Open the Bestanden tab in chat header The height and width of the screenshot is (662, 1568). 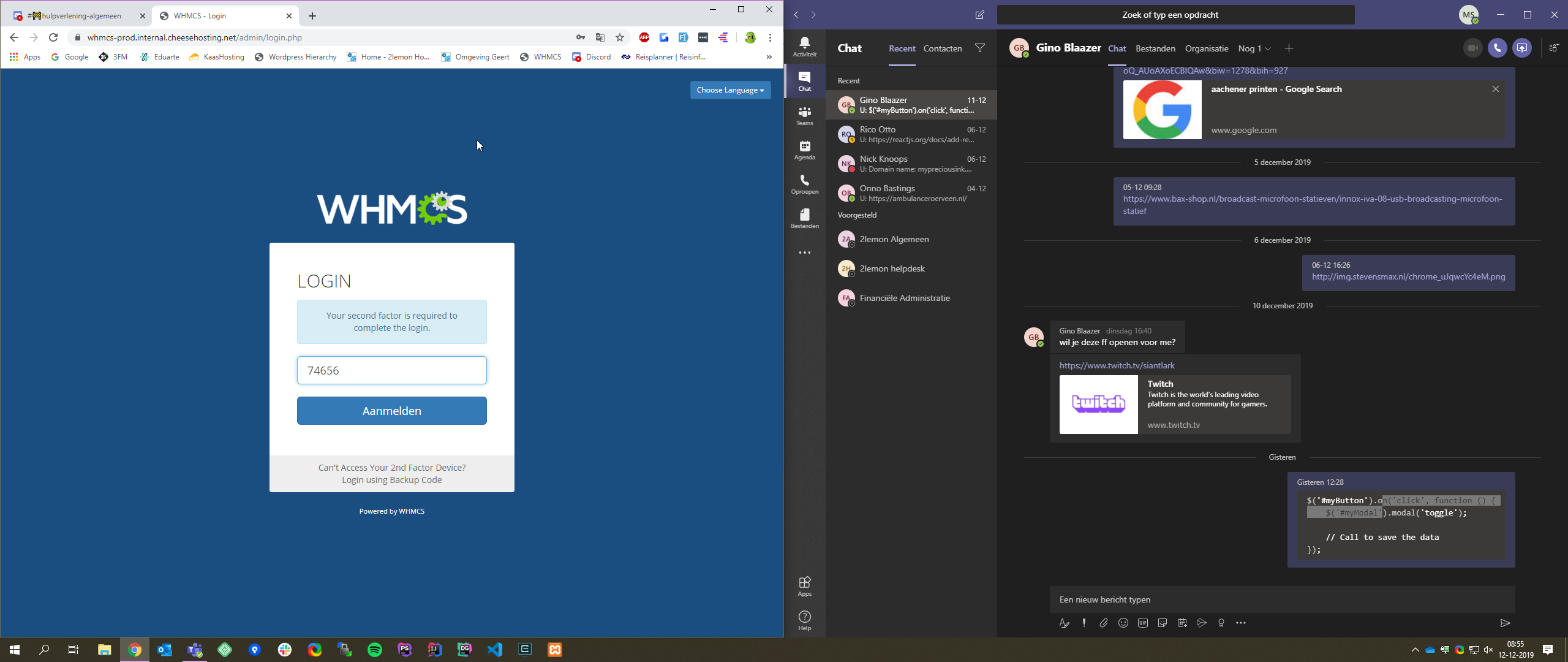1155,48
